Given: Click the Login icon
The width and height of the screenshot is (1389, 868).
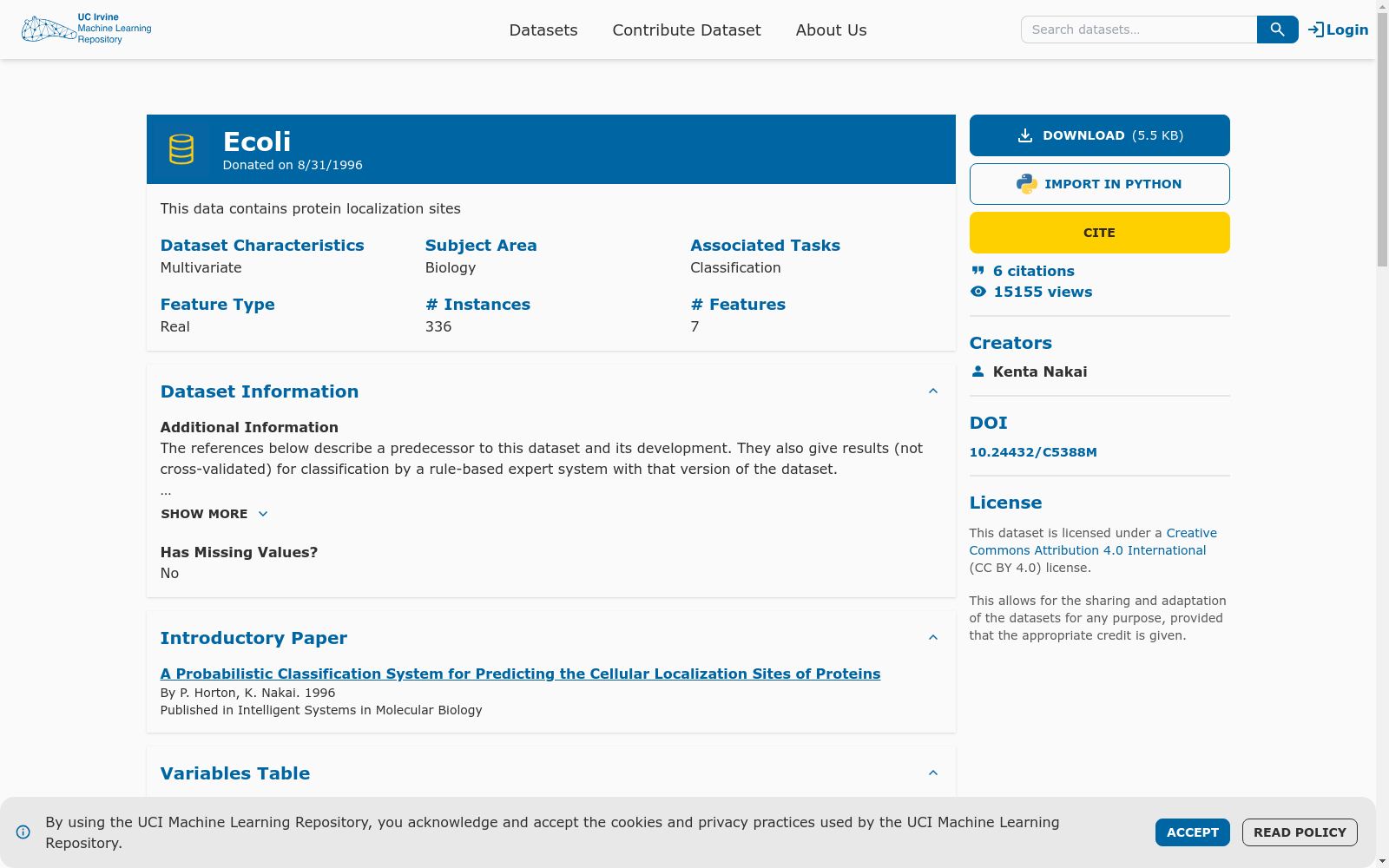Looking at the screenshot, I should 1313,29.
